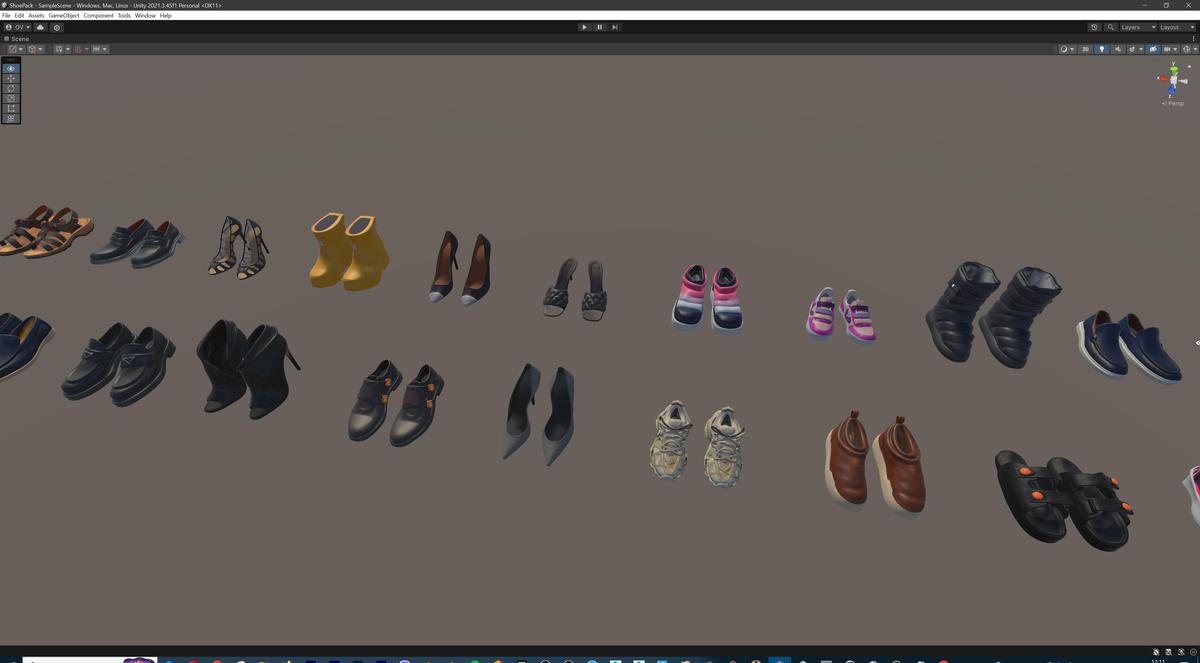Image resolution: width=1200 pixels, height=663 pixels.
Task: Select the Scale tool in the tools overlay
Action: pyautogui.click(x=10, y=98)
